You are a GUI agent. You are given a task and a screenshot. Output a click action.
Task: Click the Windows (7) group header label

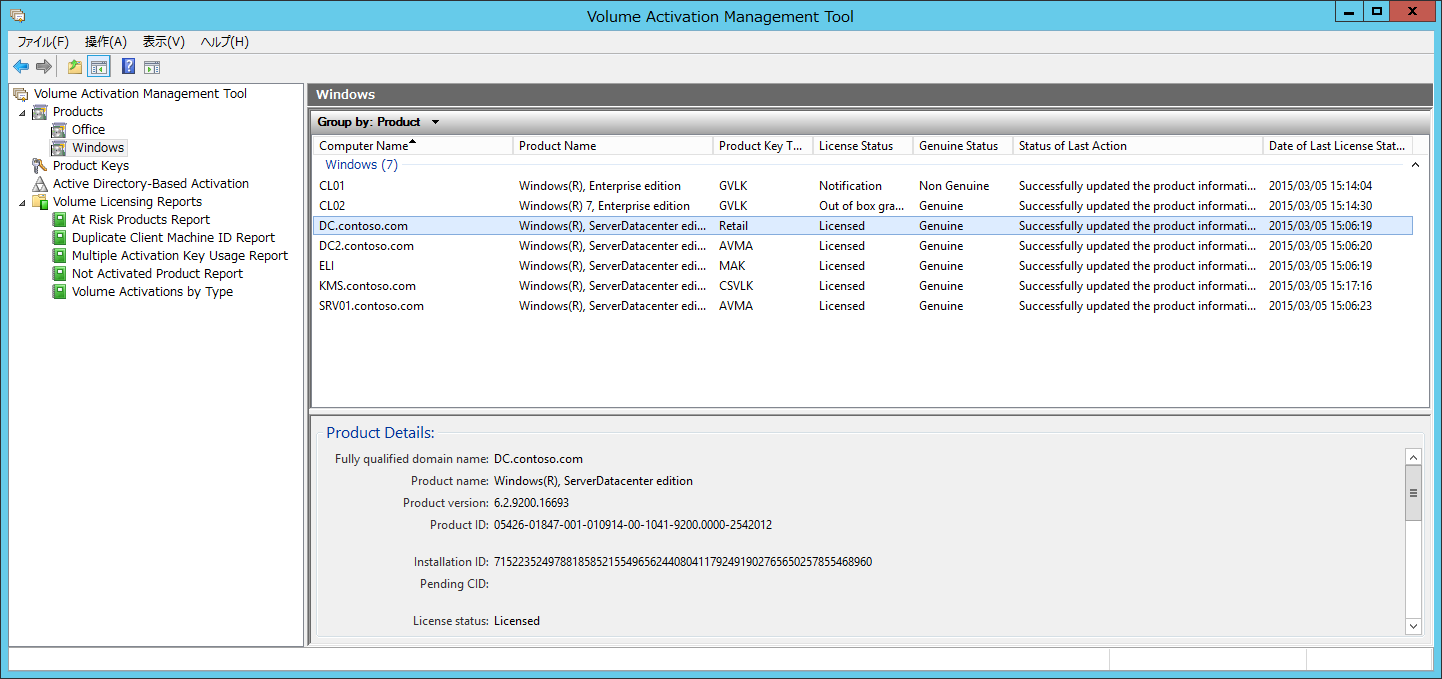[361, 165]
